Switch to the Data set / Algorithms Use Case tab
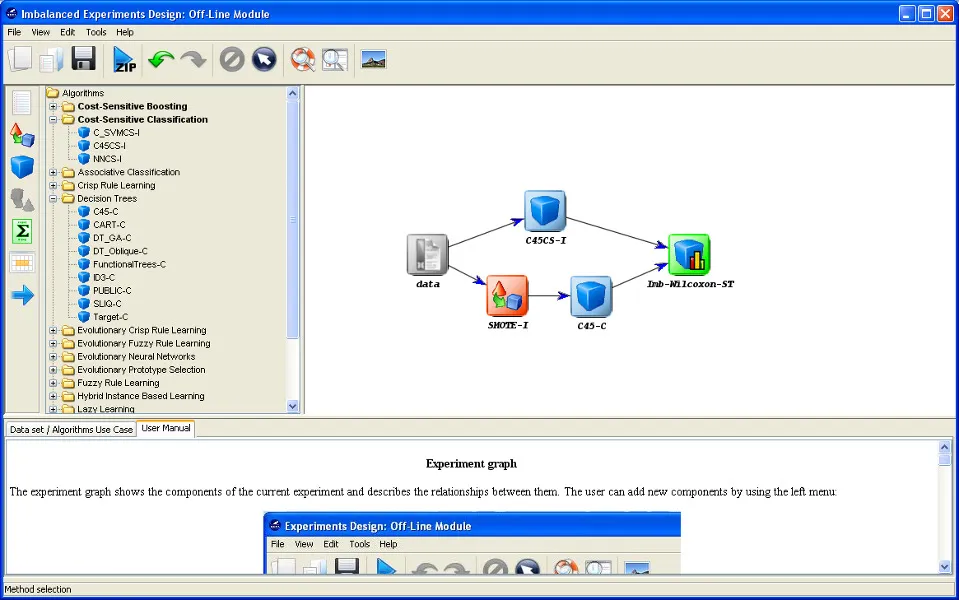The width and height of the screenshot is (959, 600). coord(70,428)
